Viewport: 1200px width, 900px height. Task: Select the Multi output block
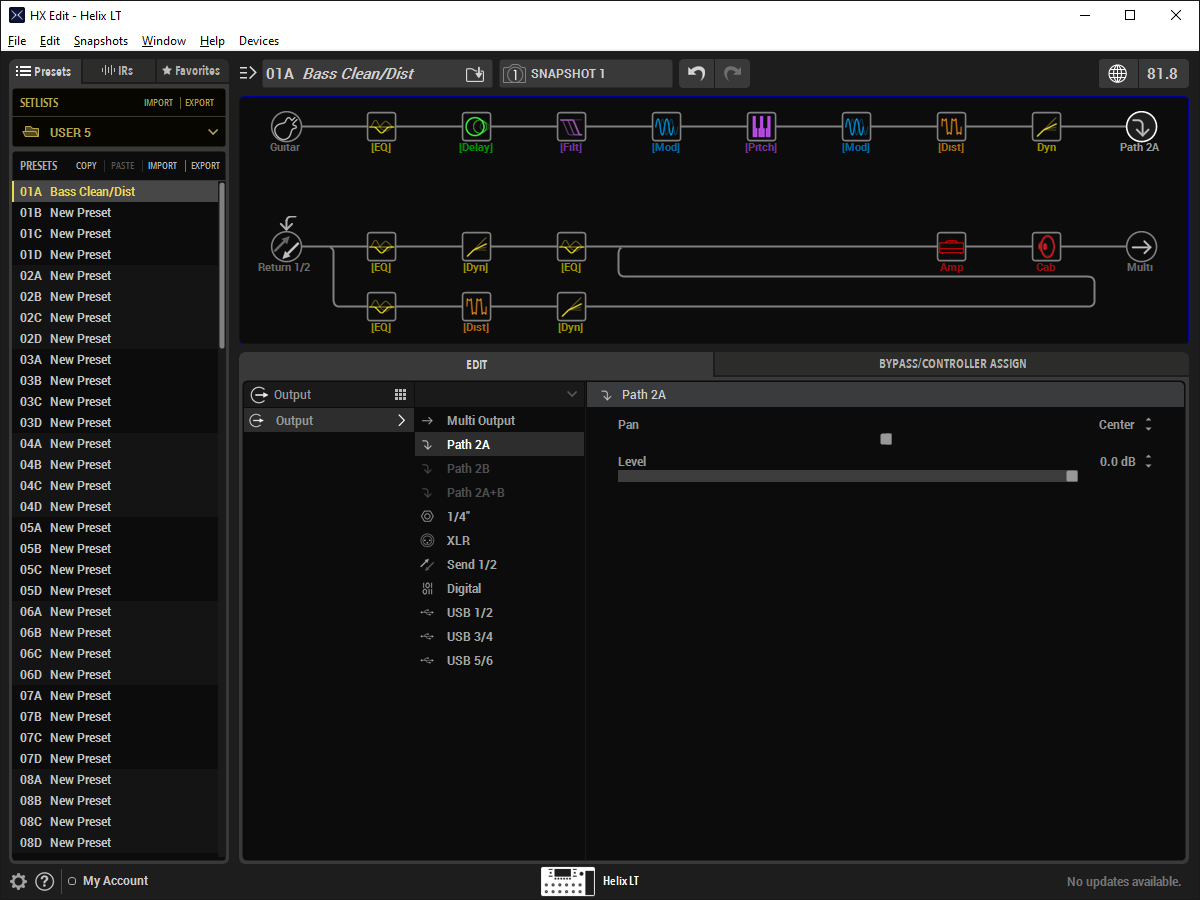click(1141, 246)
